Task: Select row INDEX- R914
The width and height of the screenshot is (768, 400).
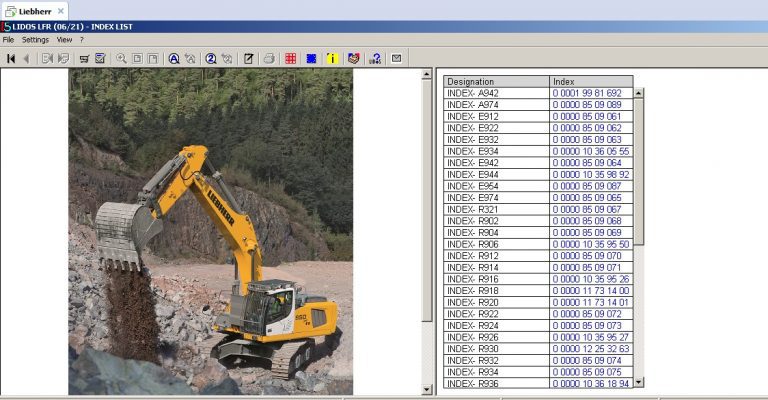Action: coord(538,267)
